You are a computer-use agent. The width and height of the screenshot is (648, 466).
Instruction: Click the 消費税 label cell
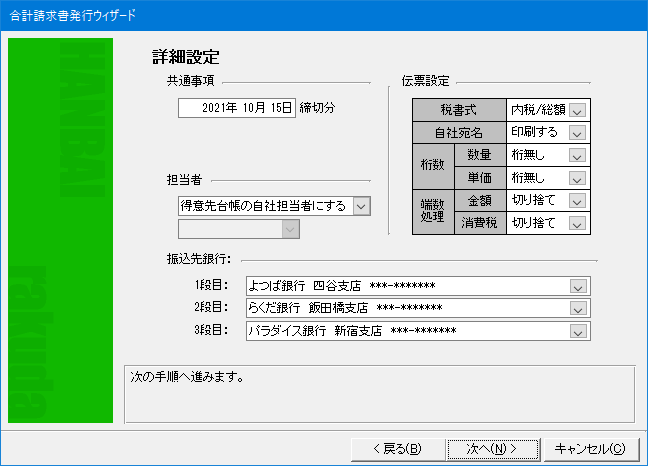[480, 223]
